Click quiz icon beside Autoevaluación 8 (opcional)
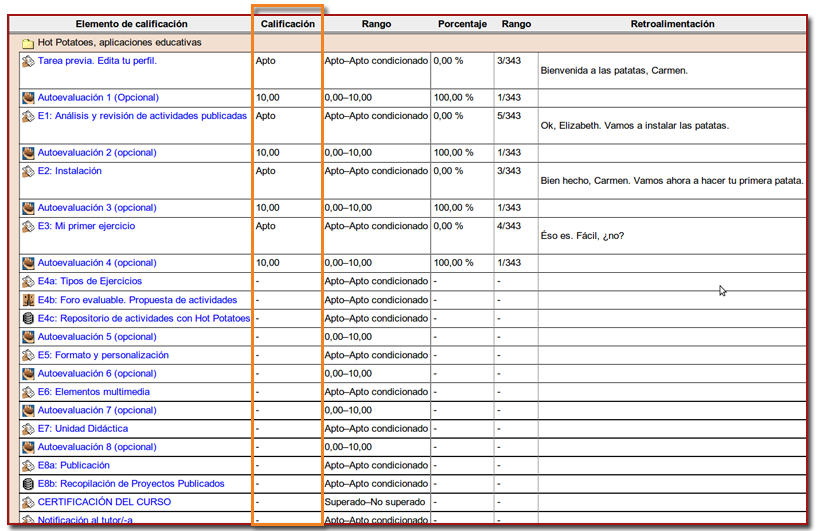 click(x=28, y=447)
